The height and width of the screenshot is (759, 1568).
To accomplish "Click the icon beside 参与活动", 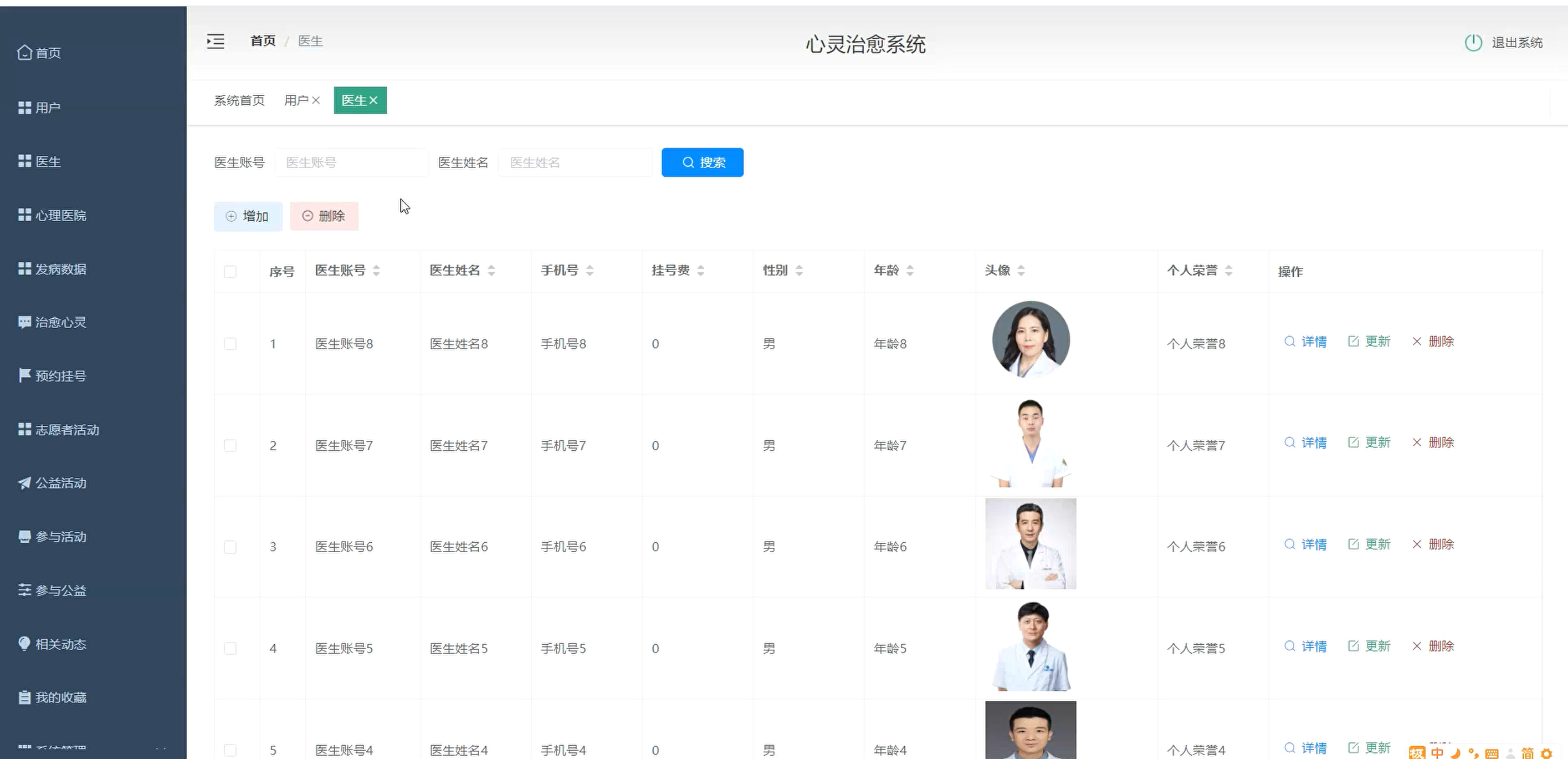I will coord(24,537).
